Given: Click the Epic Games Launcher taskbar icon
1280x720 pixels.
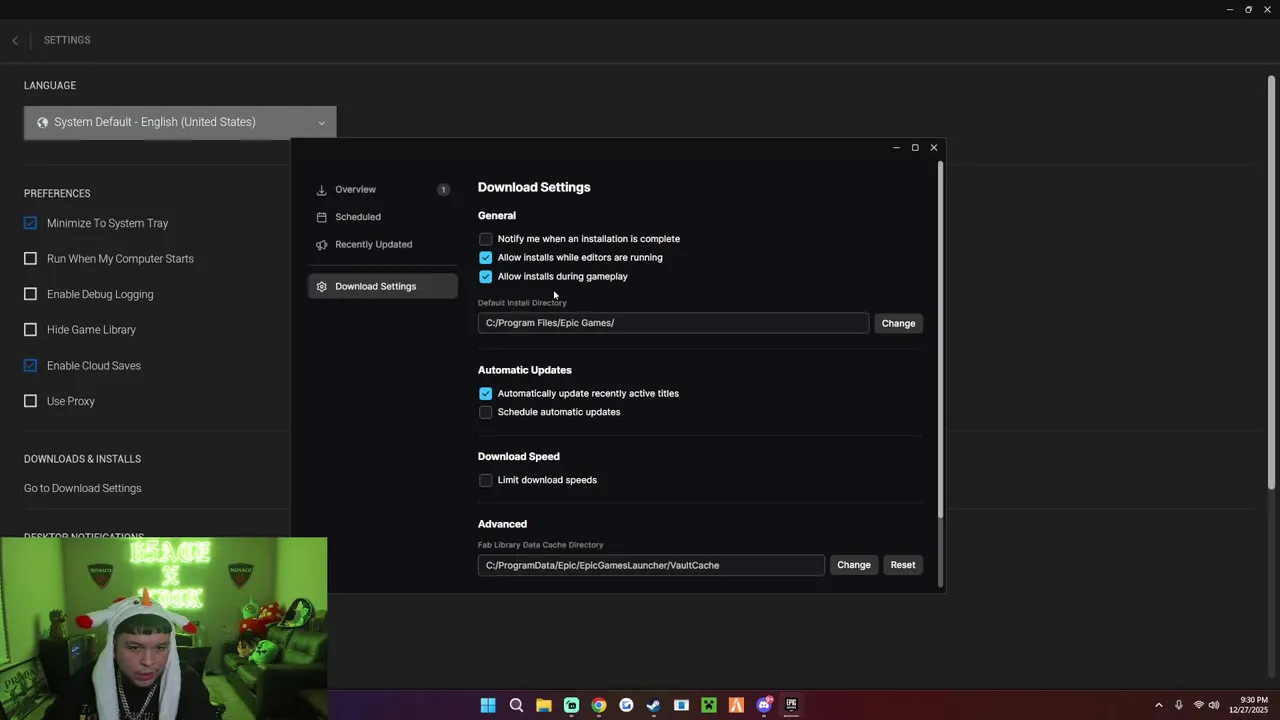Looking at the screenshot, I should (x=791, y=705).
